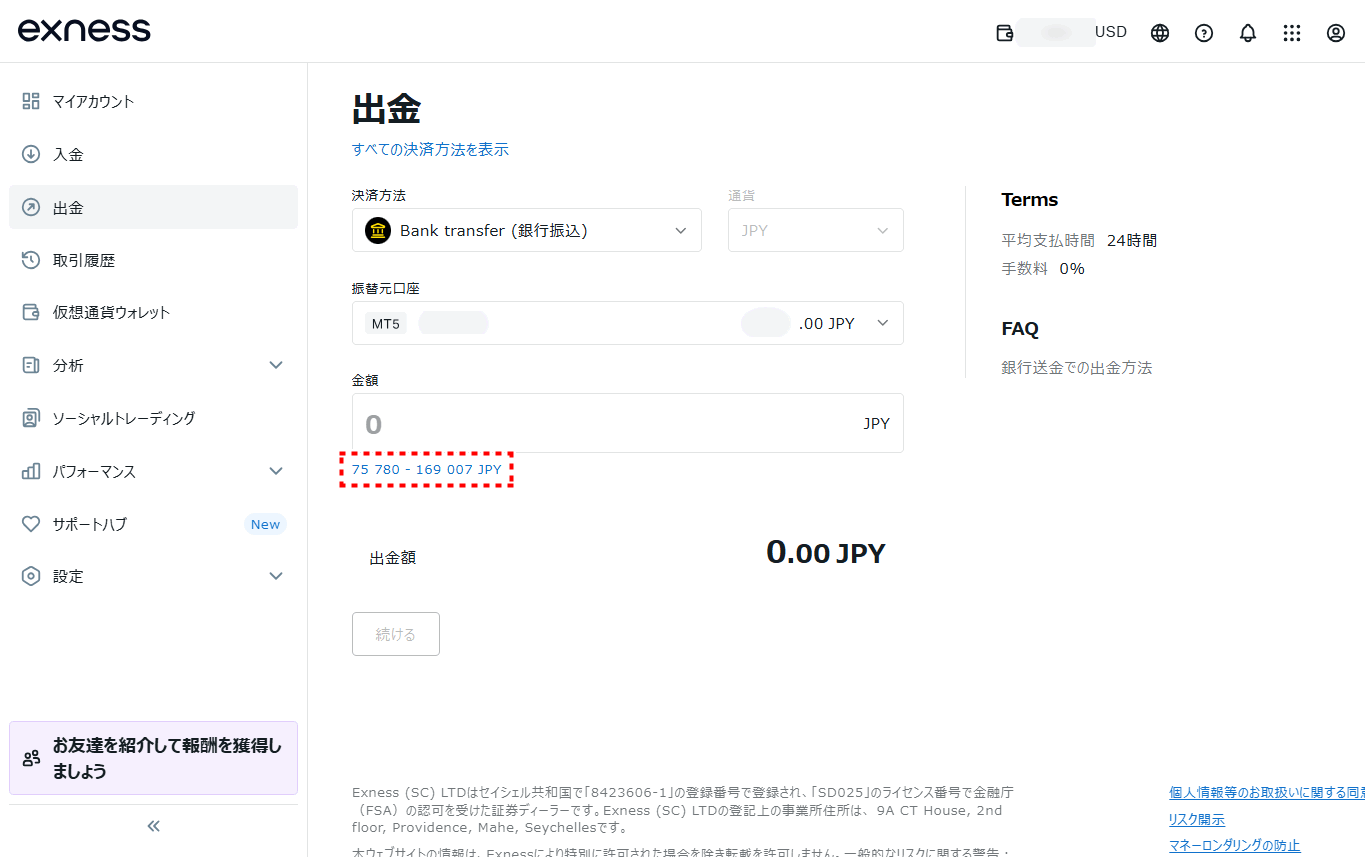
Task: Click the 金額 amount input field
Action: coord(628,423)
